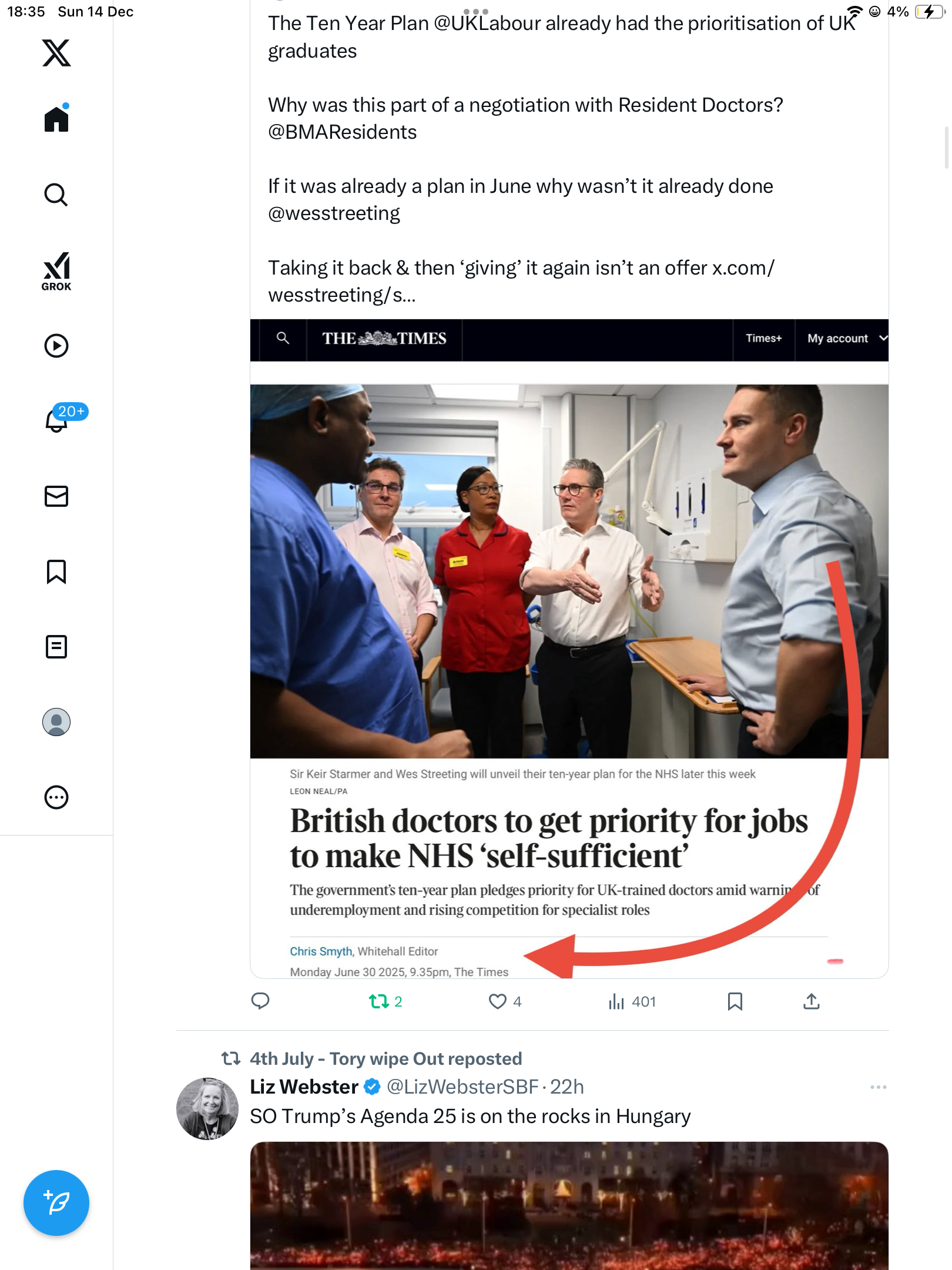Toggle like on the Times post

point(498,1001)
